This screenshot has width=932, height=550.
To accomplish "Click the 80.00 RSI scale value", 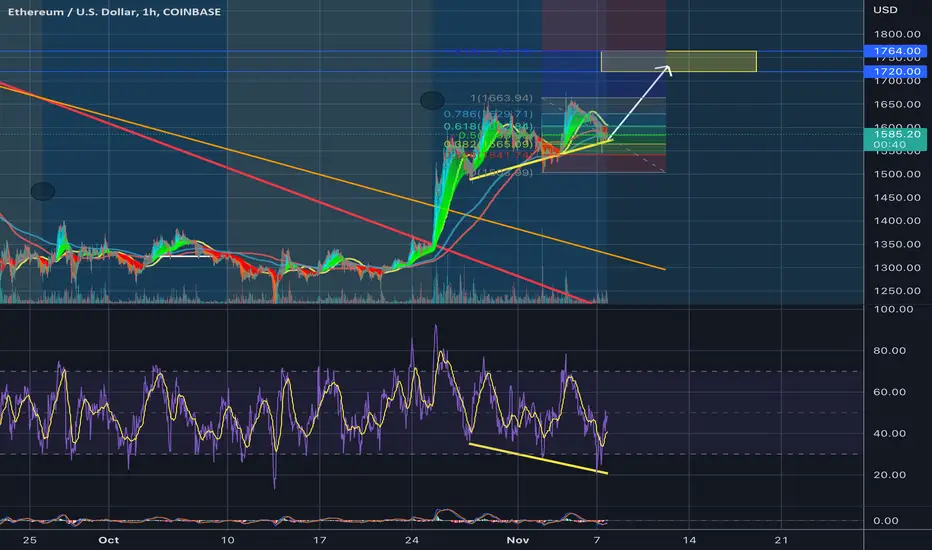I will 889,350.
